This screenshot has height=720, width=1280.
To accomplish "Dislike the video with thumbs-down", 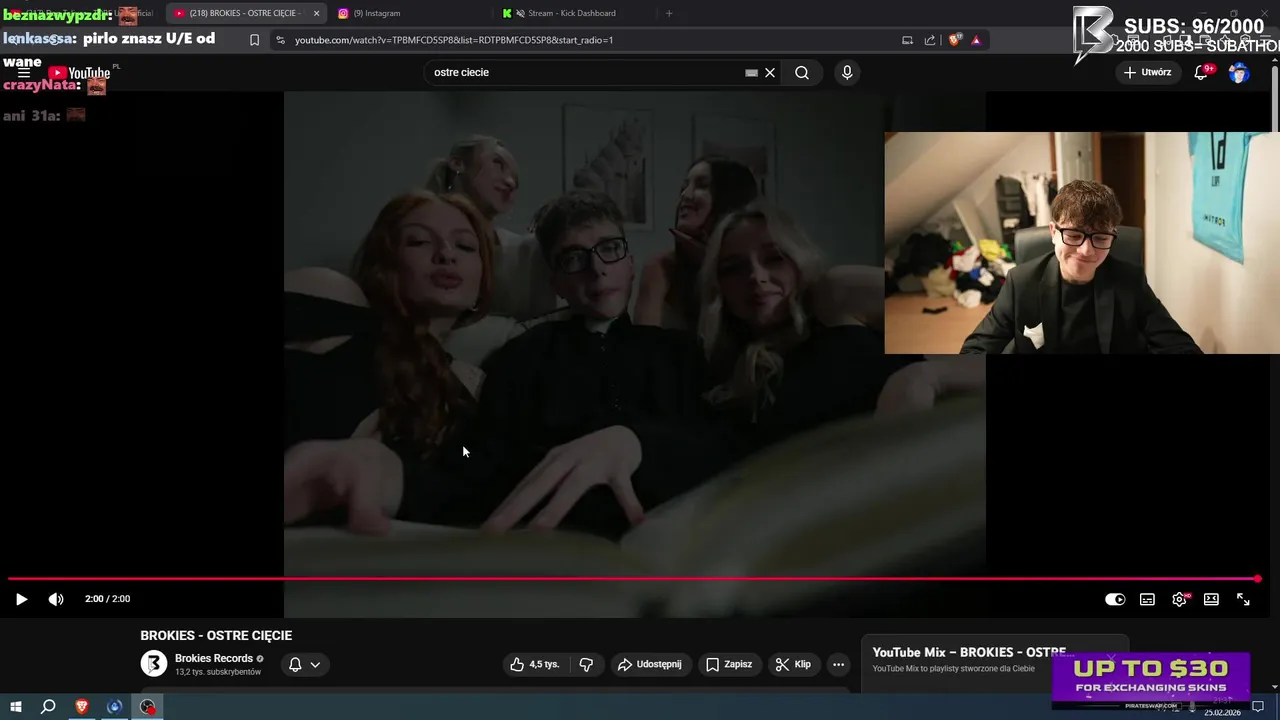I will tap(586, 665).
